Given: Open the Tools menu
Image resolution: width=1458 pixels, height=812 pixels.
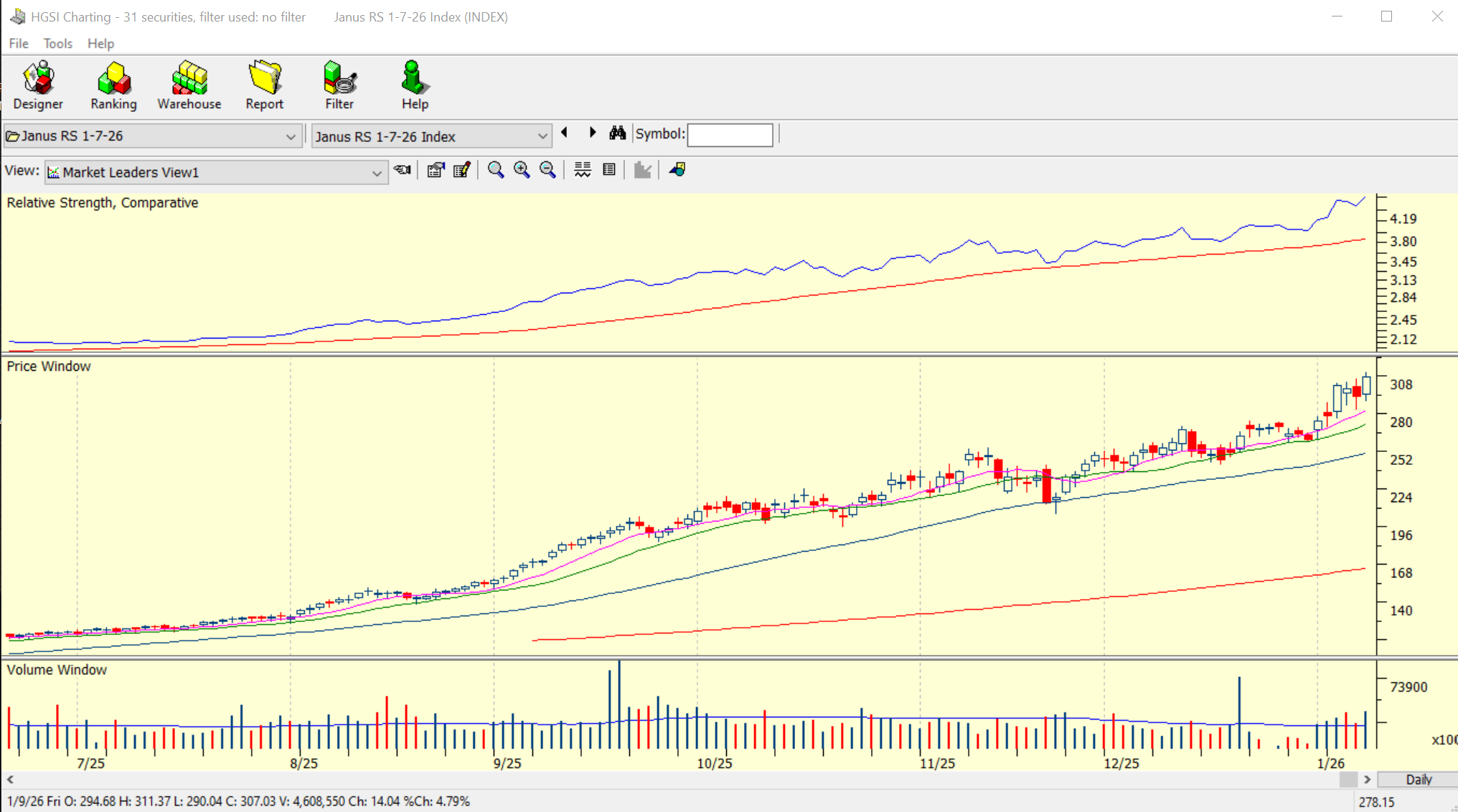Looking at the screenshot, I should click(x=57, y=44).
